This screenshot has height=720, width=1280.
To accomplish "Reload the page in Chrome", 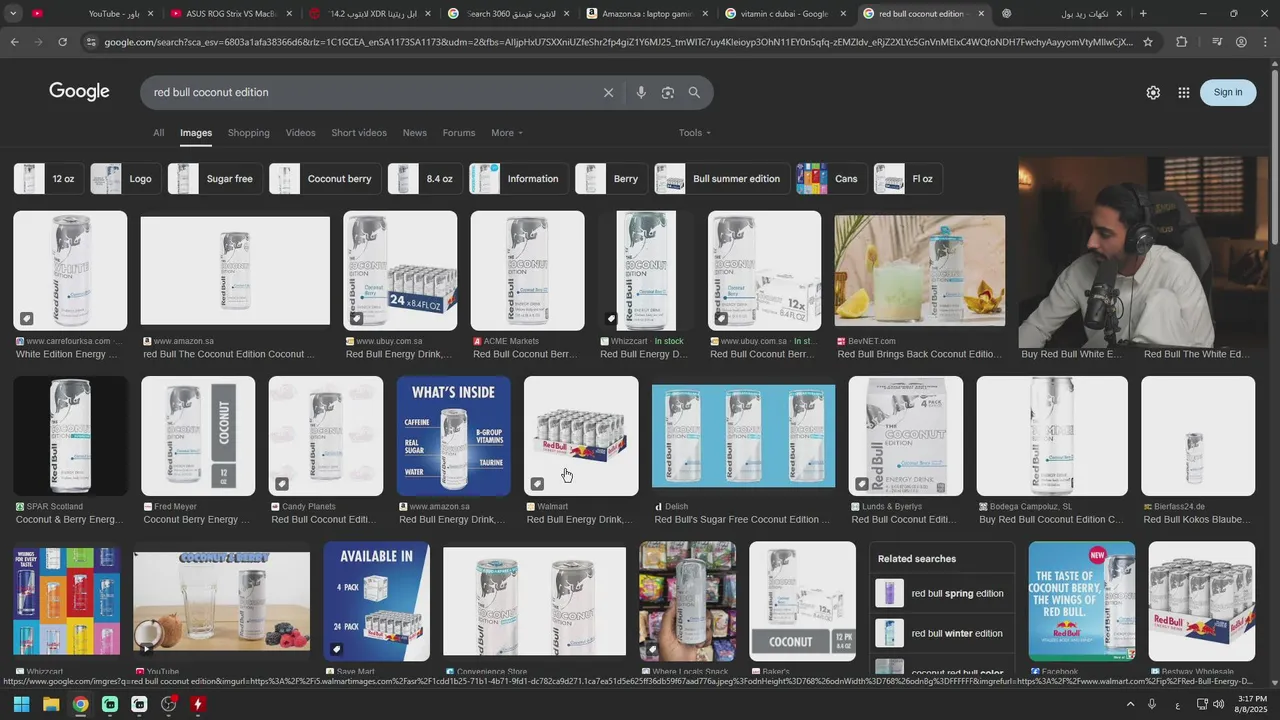I will [62, 42].
